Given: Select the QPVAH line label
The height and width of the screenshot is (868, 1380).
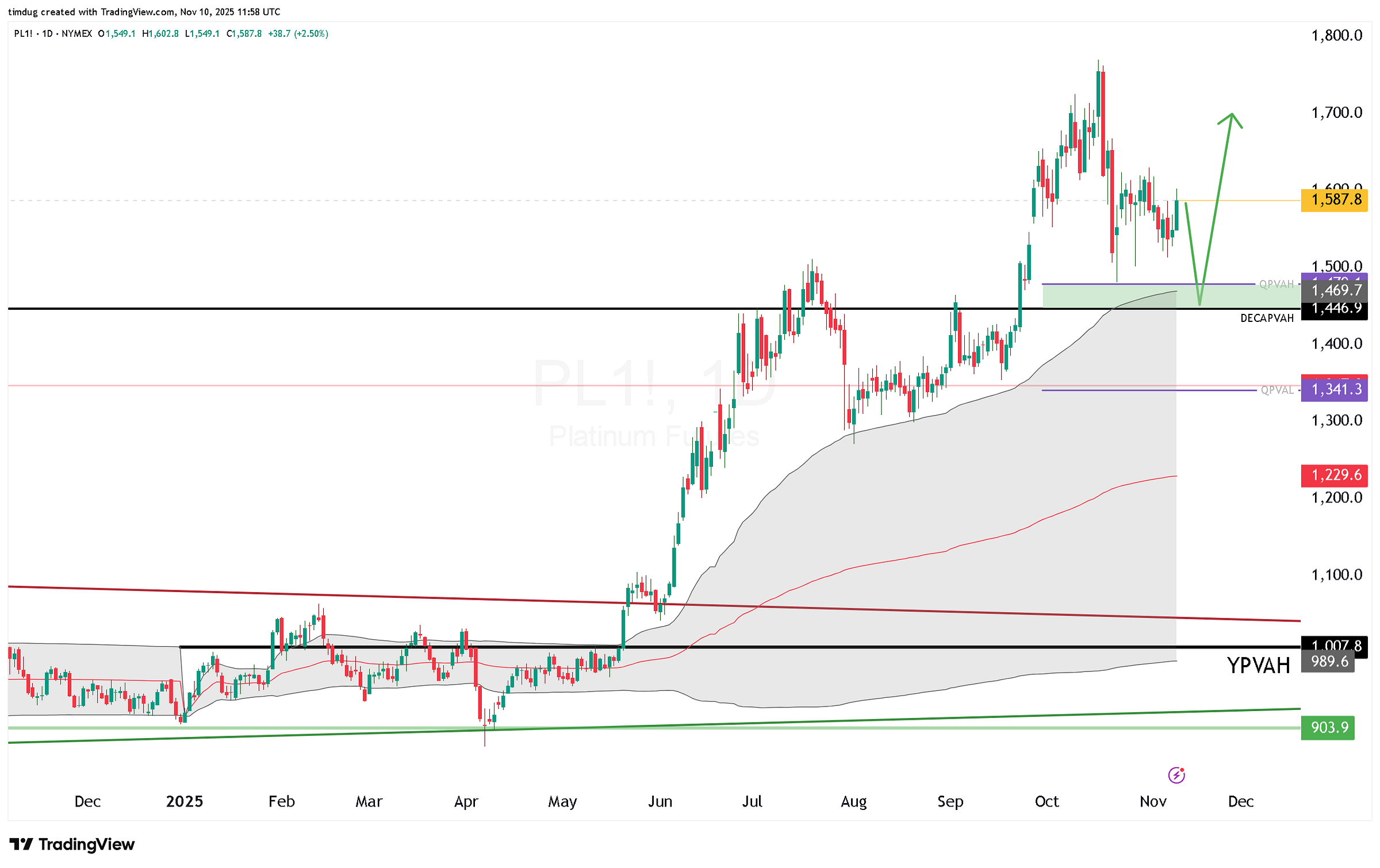Looking at the screenshot, I should [x=1276, y=284].
